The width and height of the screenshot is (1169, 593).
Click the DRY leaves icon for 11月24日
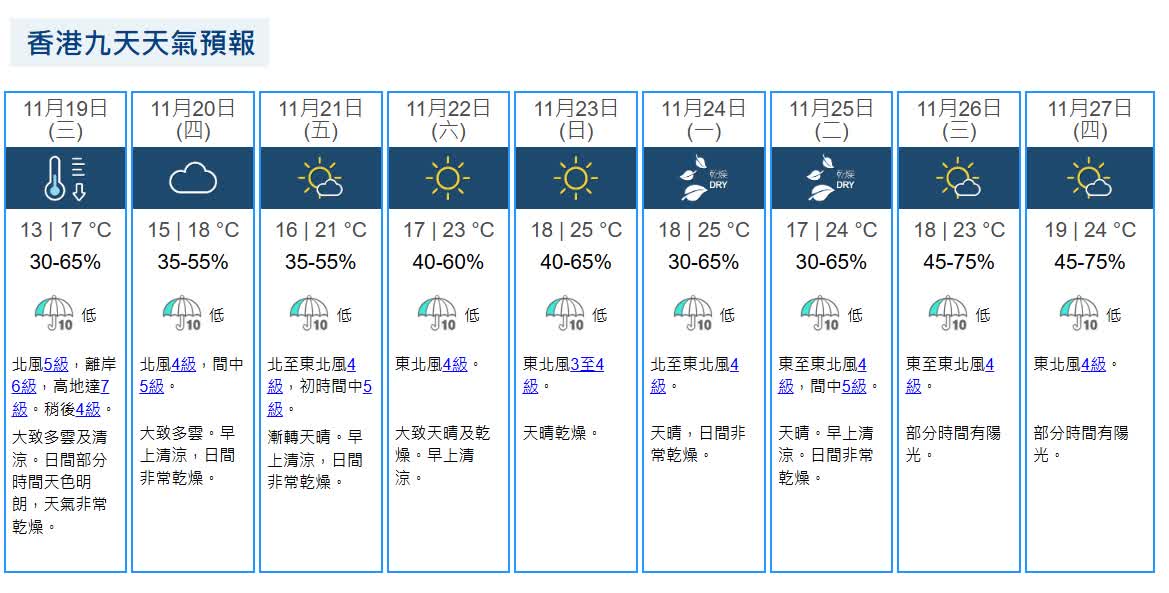703,179
